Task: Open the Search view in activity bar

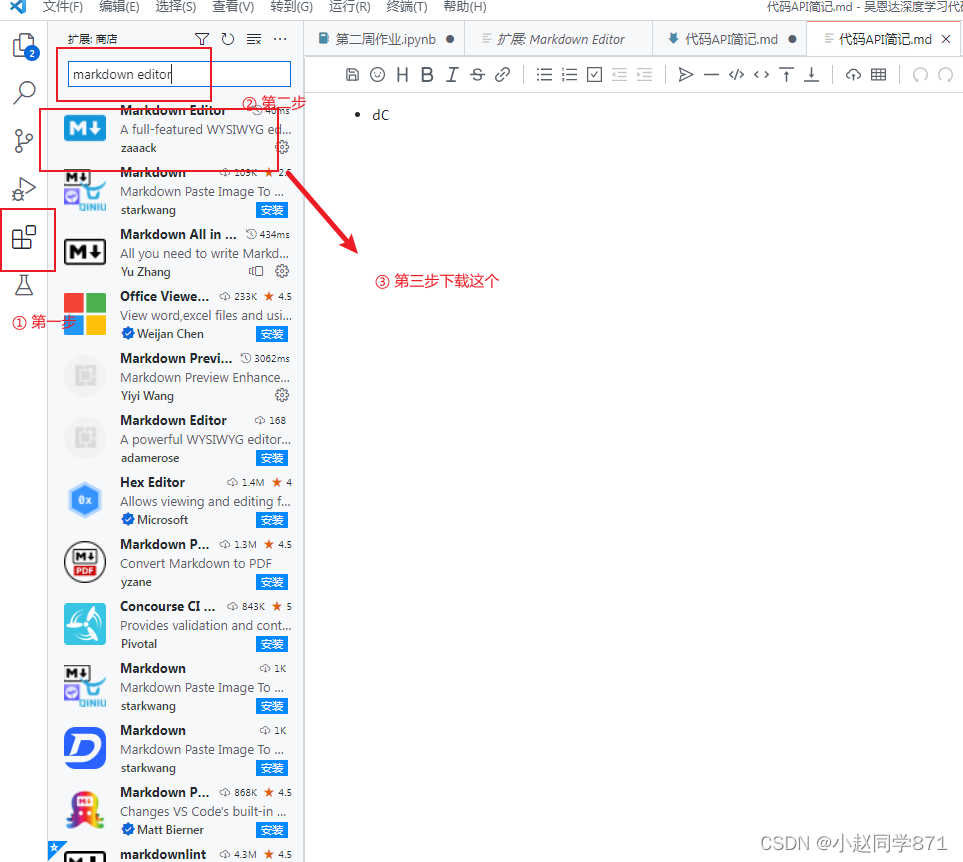Action: point(25,93)
